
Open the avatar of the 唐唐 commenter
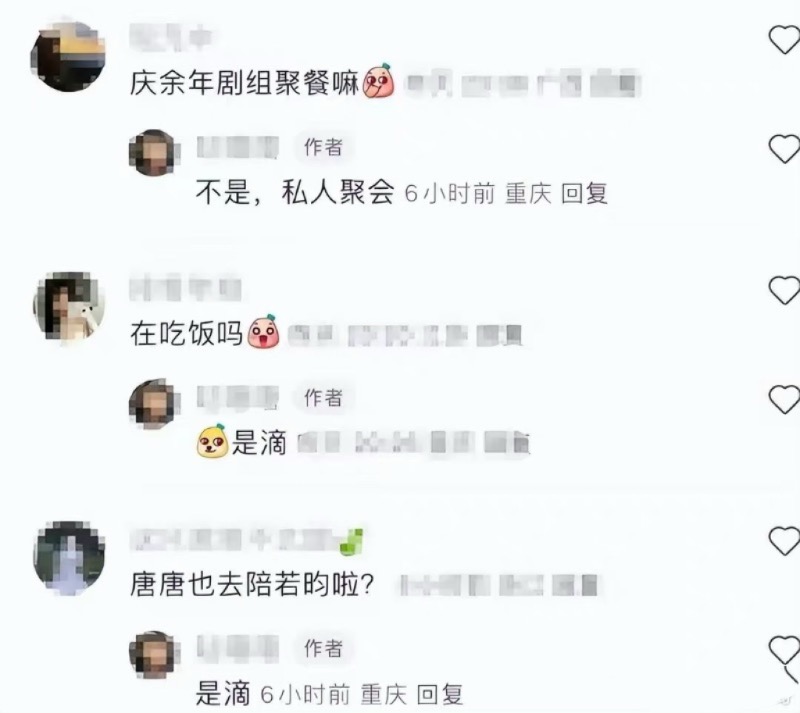click(69, 557)
